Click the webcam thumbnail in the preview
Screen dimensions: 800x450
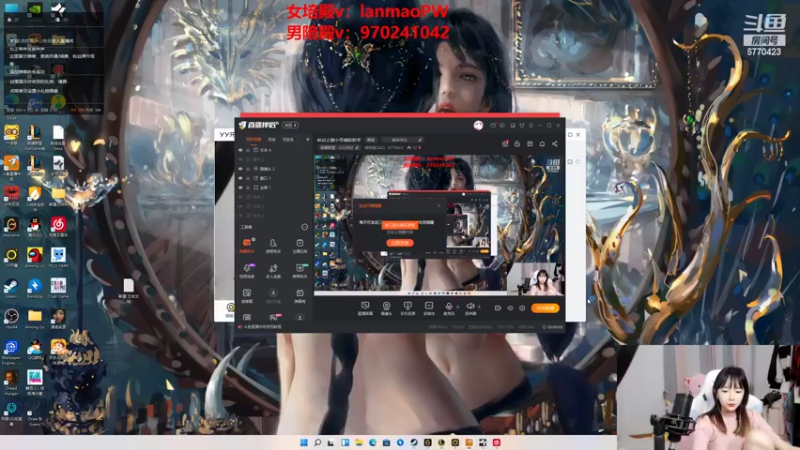536,279
